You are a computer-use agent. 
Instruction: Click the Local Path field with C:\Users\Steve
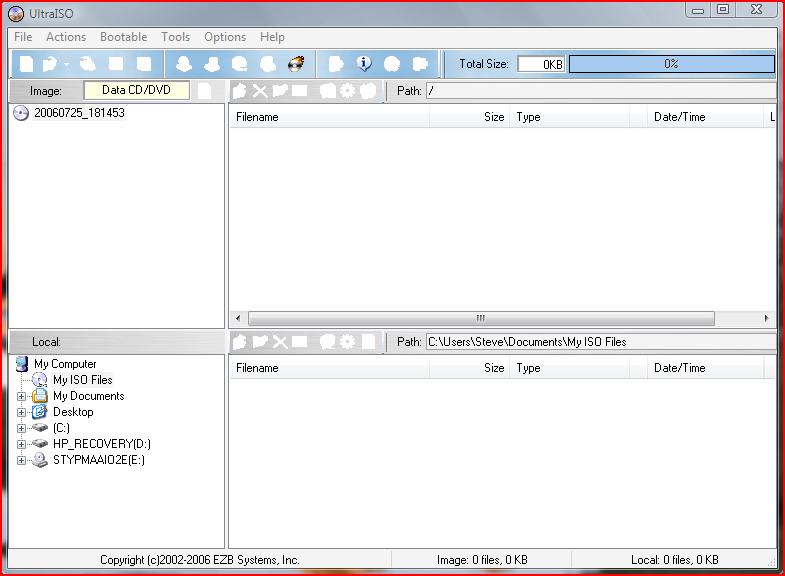pos(601,342)
